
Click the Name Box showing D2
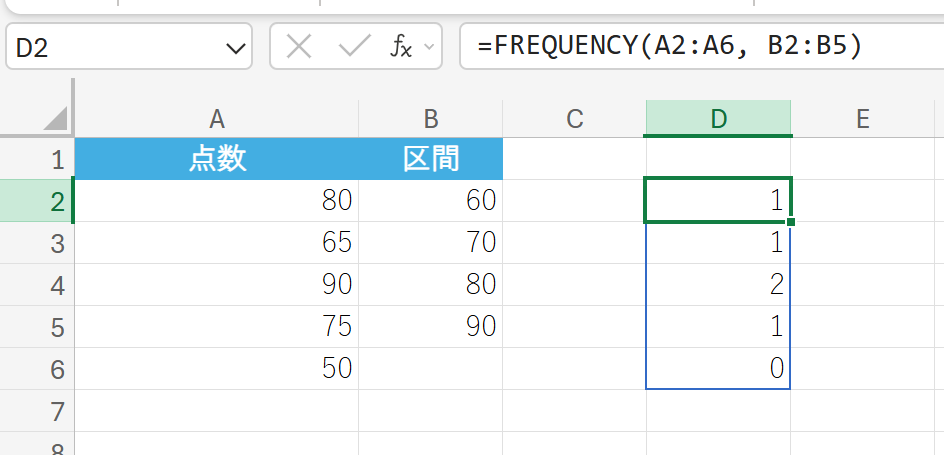[110, 48]
